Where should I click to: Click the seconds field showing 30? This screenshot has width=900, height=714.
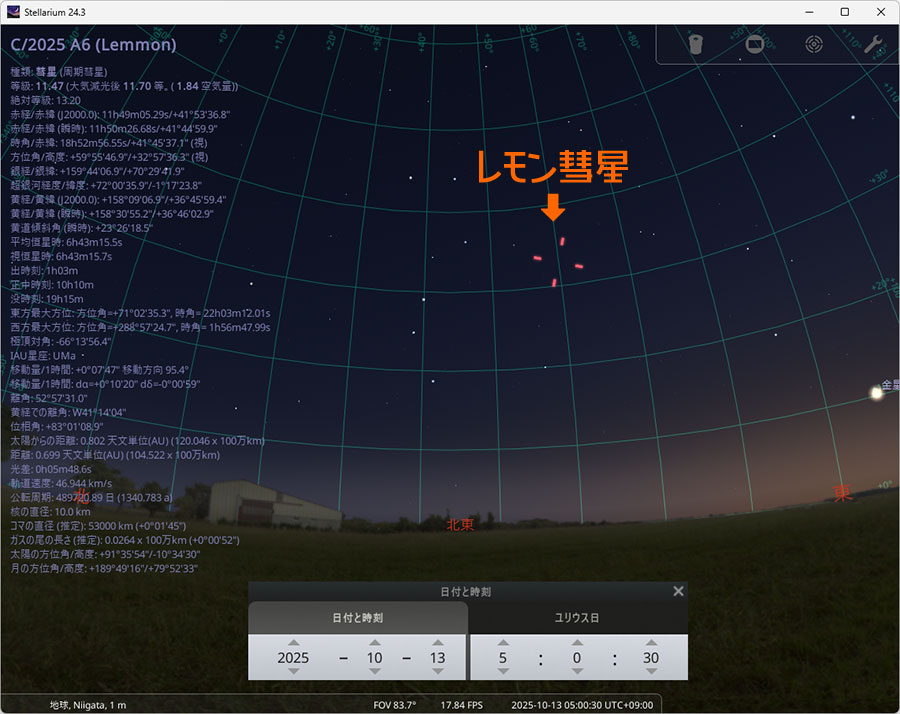(x=652, y=658)
